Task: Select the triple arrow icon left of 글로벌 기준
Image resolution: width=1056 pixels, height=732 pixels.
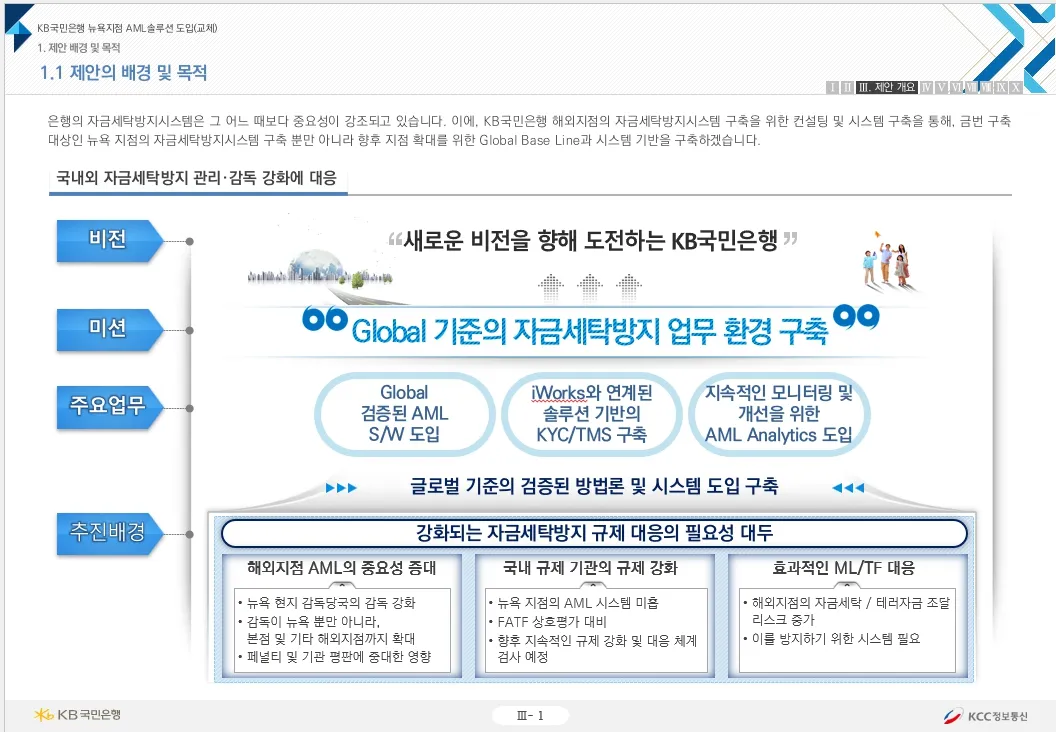Action: click(340, 487)
